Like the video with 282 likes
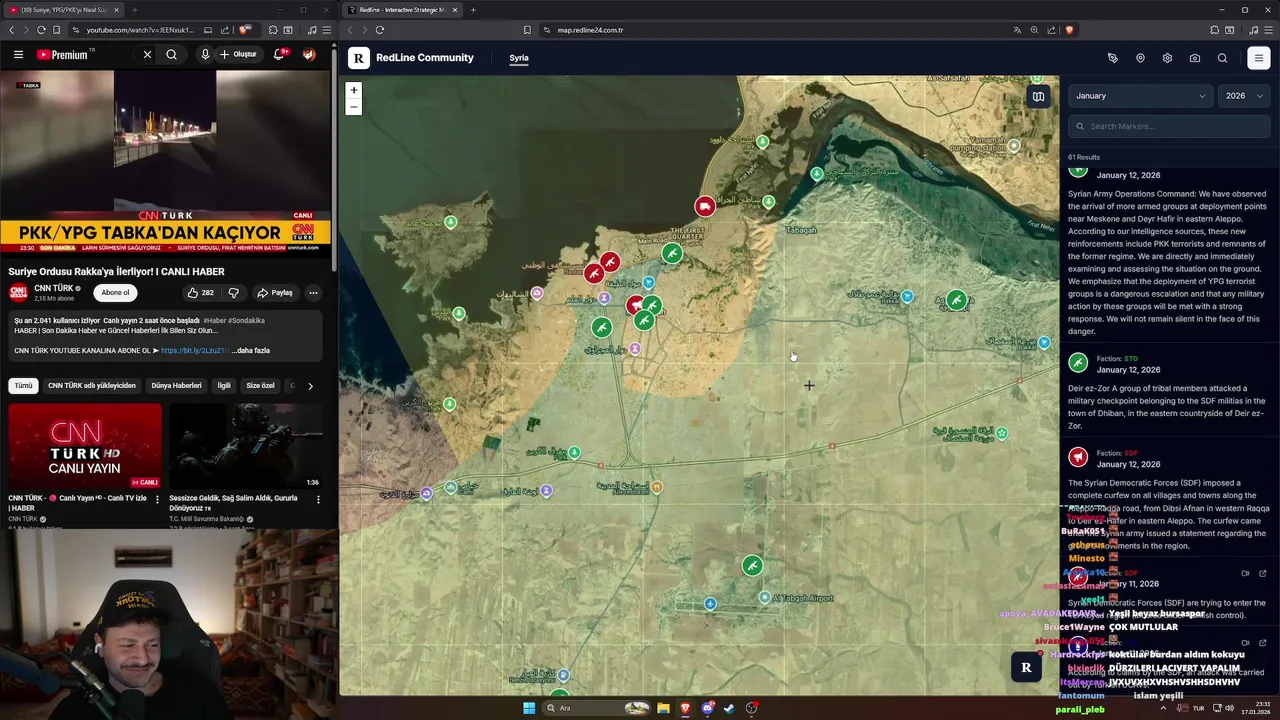Viewport: 1280px width, 720px height. [200, 293]
